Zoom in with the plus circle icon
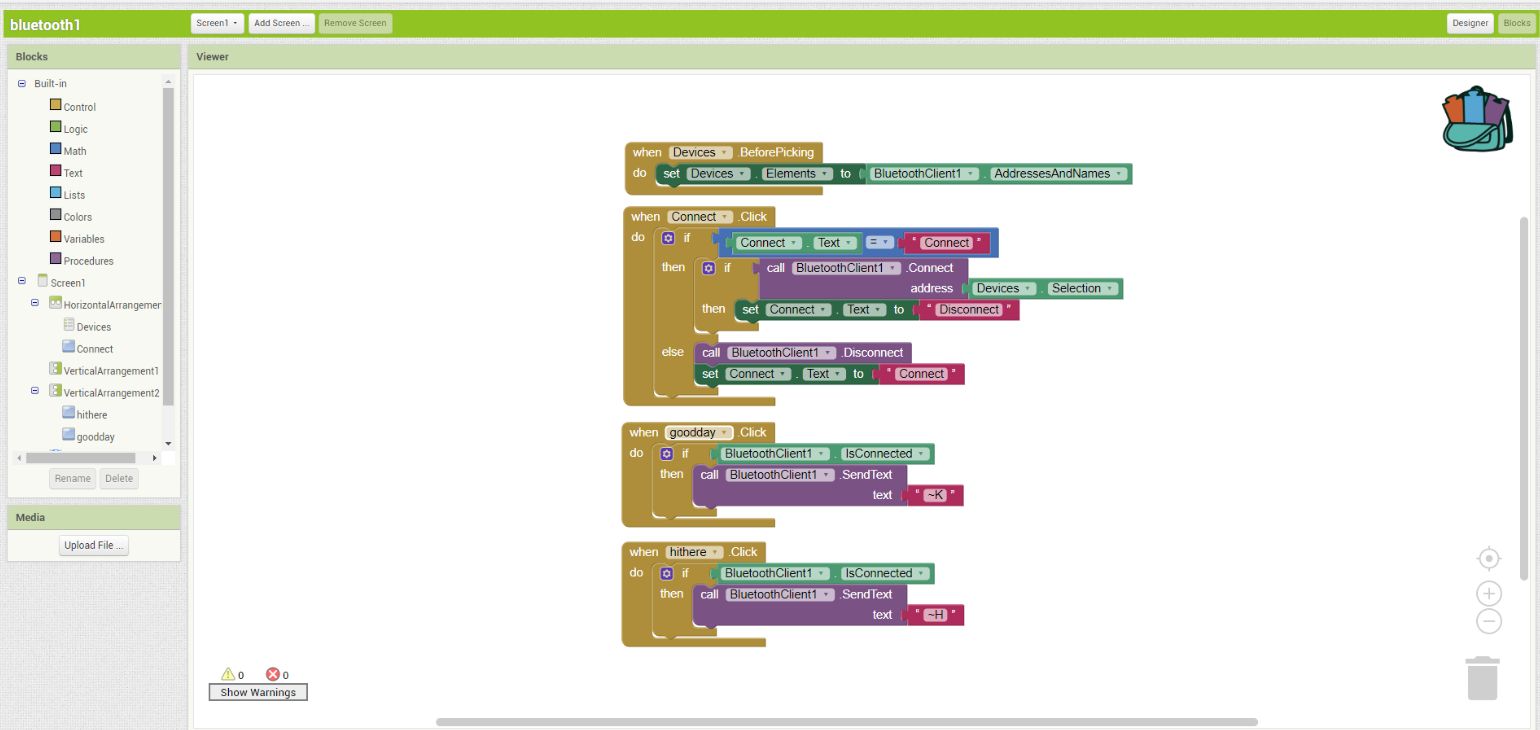This screenshot has height=730, width=1540. point(1489,594)
